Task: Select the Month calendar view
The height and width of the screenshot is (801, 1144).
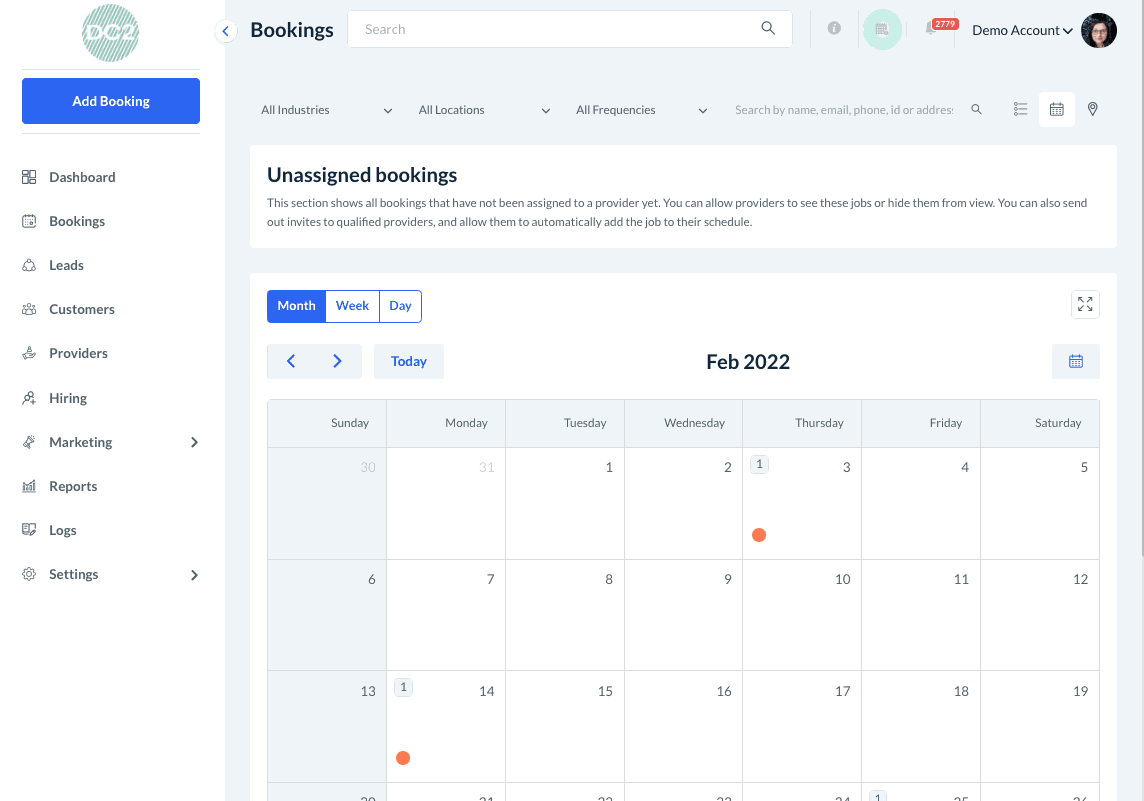Action: point(296,306)
